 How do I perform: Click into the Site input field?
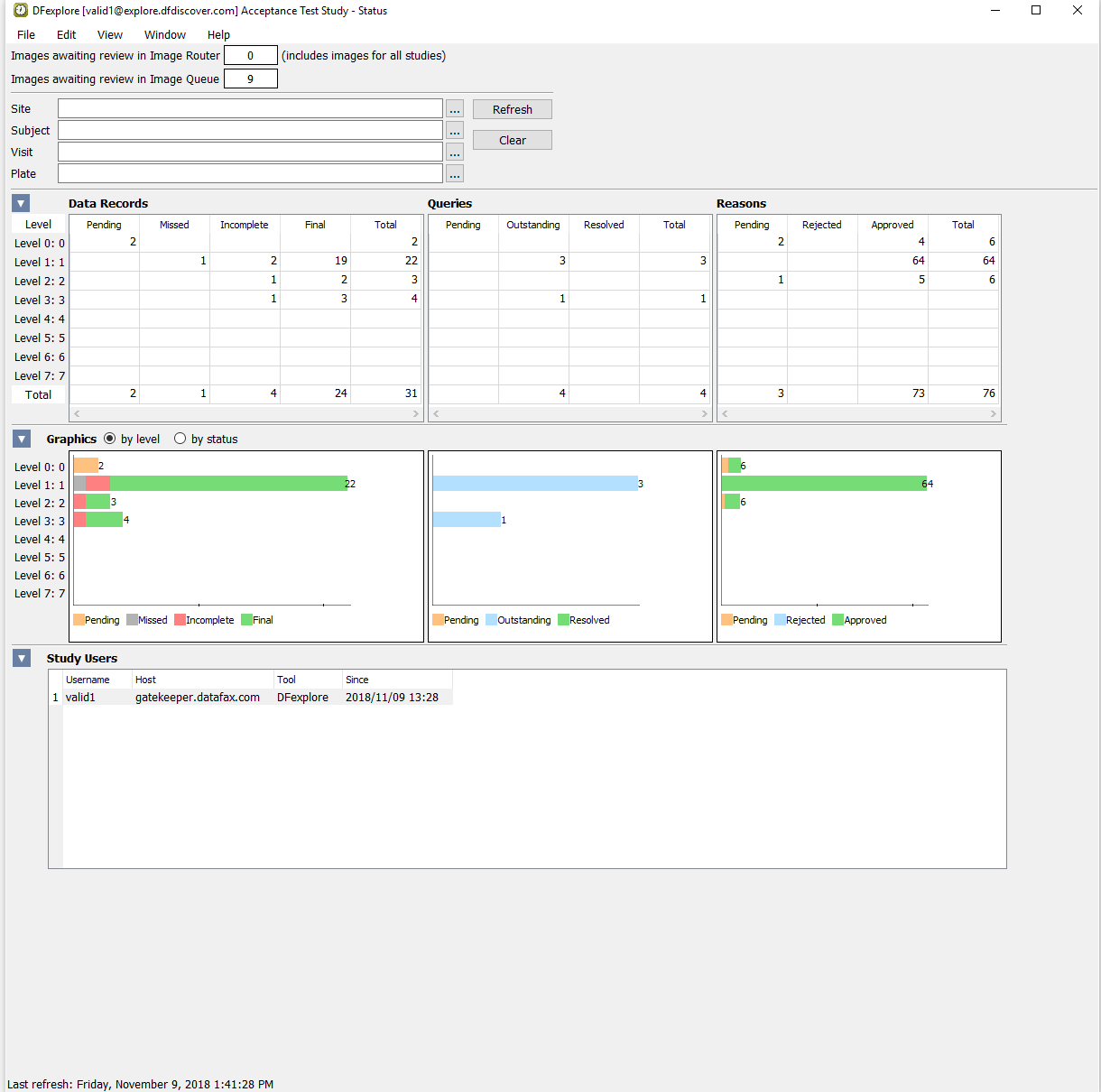point(250,109)
